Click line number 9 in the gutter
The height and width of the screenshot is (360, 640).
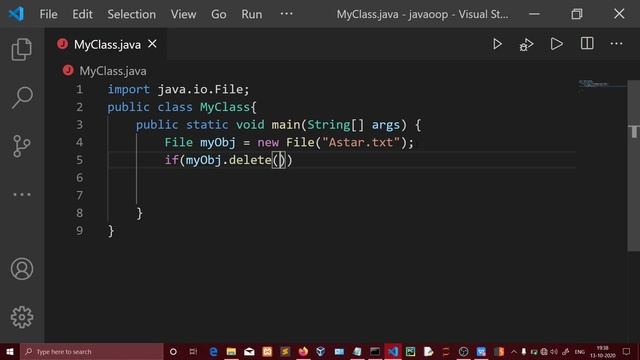coord(79,231)
